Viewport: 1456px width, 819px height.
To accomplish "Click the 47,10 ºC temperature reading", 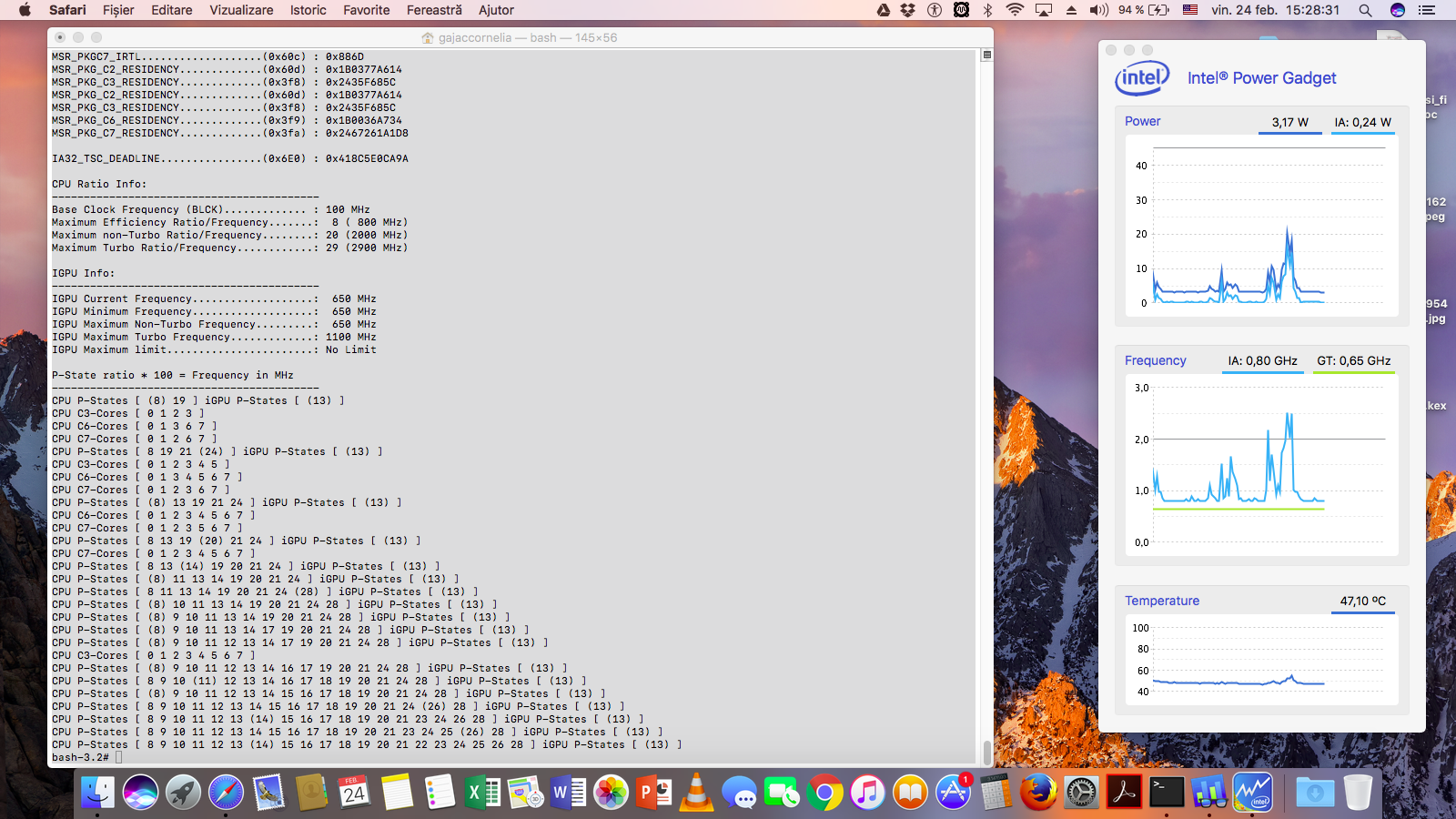I will (x=1363, y=601).
